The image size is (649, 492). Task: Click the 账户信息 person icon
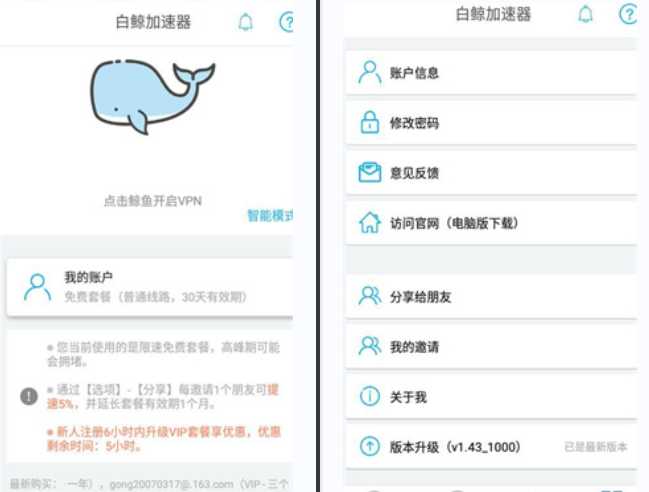[x=370, y=72]
